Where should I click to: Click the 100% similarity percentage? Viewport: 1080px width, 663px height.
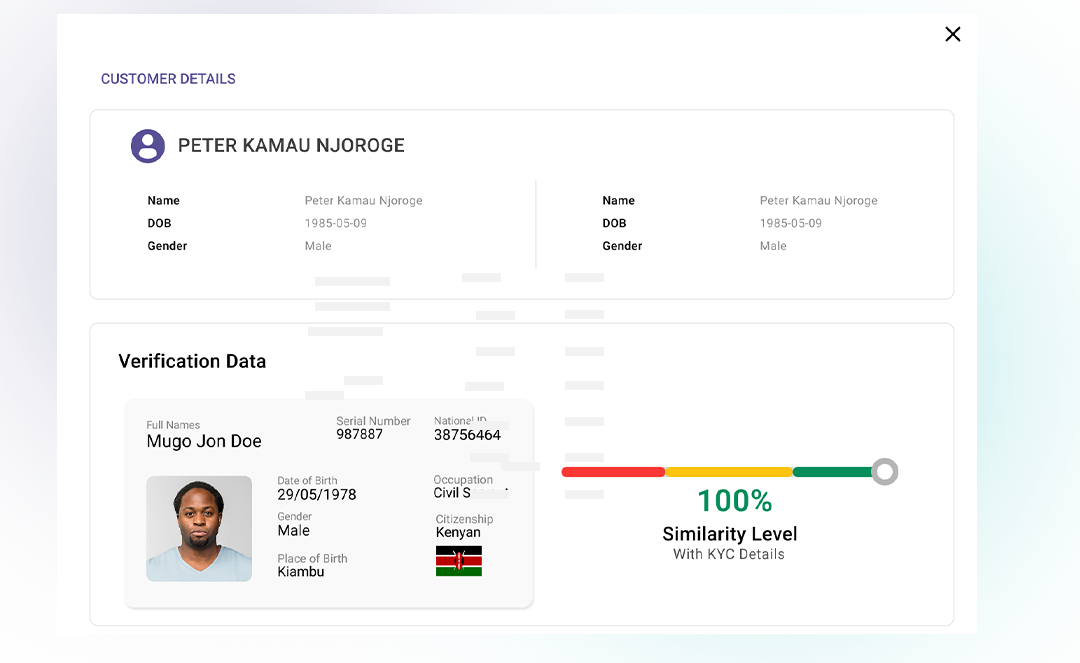(735, 501)
